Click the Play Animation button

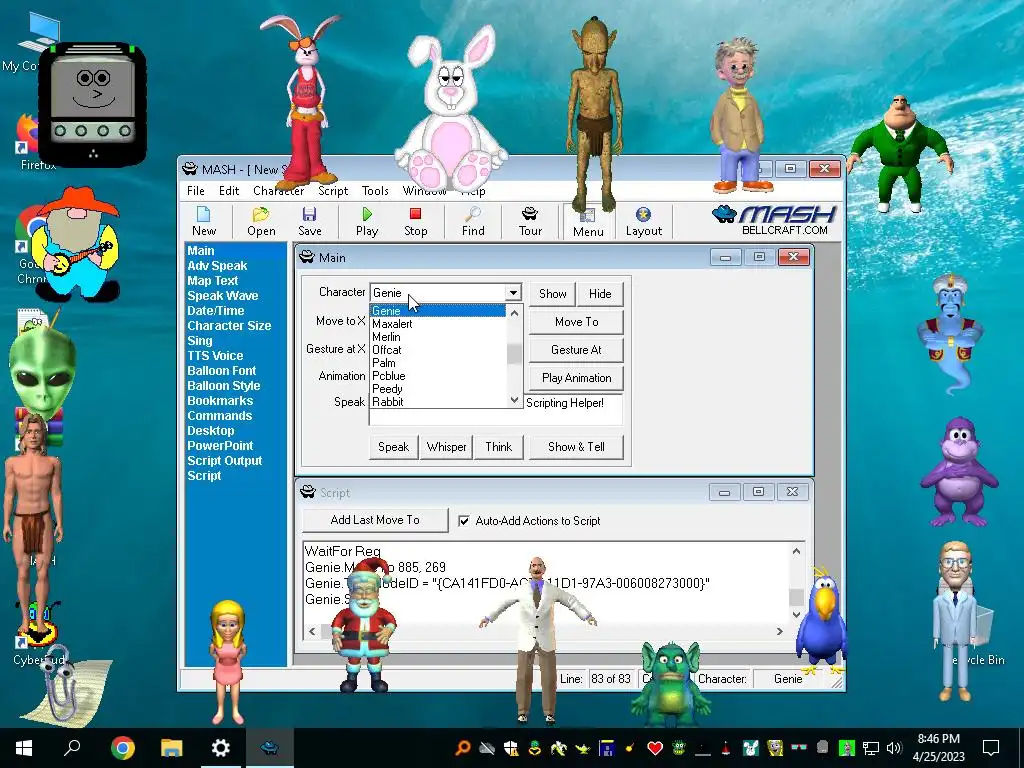click(x=576, y=378)
